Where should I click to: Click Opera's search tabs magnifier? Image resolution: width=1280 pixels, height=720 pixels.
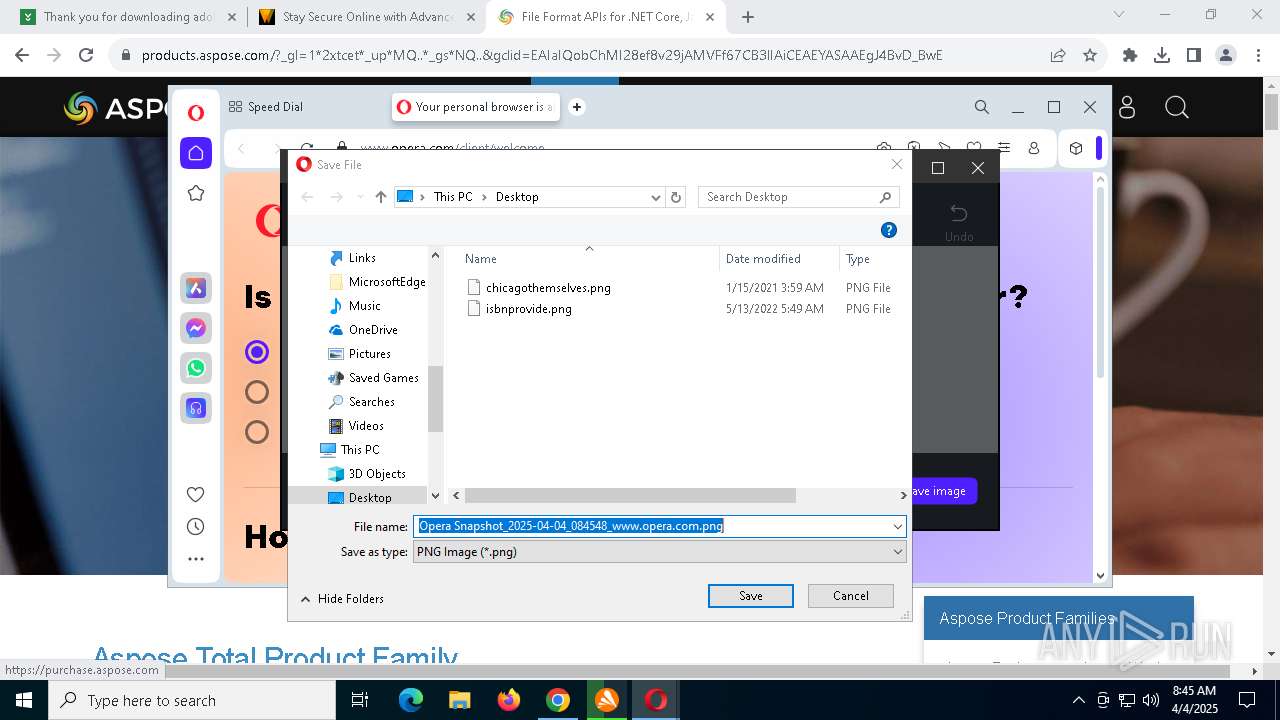coord(982,107)
